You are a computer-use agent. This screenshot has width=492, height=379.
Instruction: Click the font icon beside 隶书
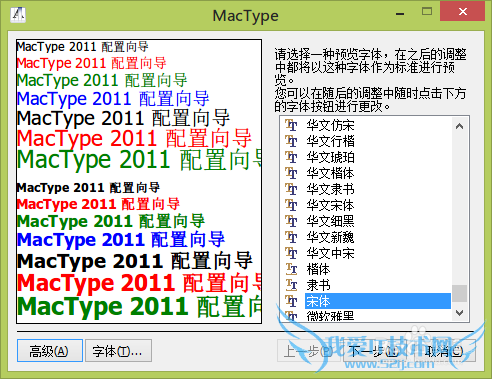pos(291,285)
